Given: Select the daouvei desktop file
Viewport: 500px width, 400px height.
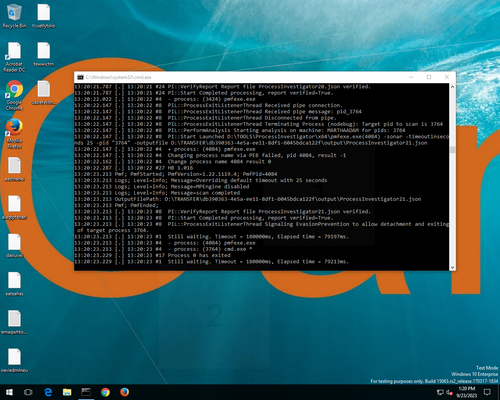Looking at the screenshot, I should [14, 246].
